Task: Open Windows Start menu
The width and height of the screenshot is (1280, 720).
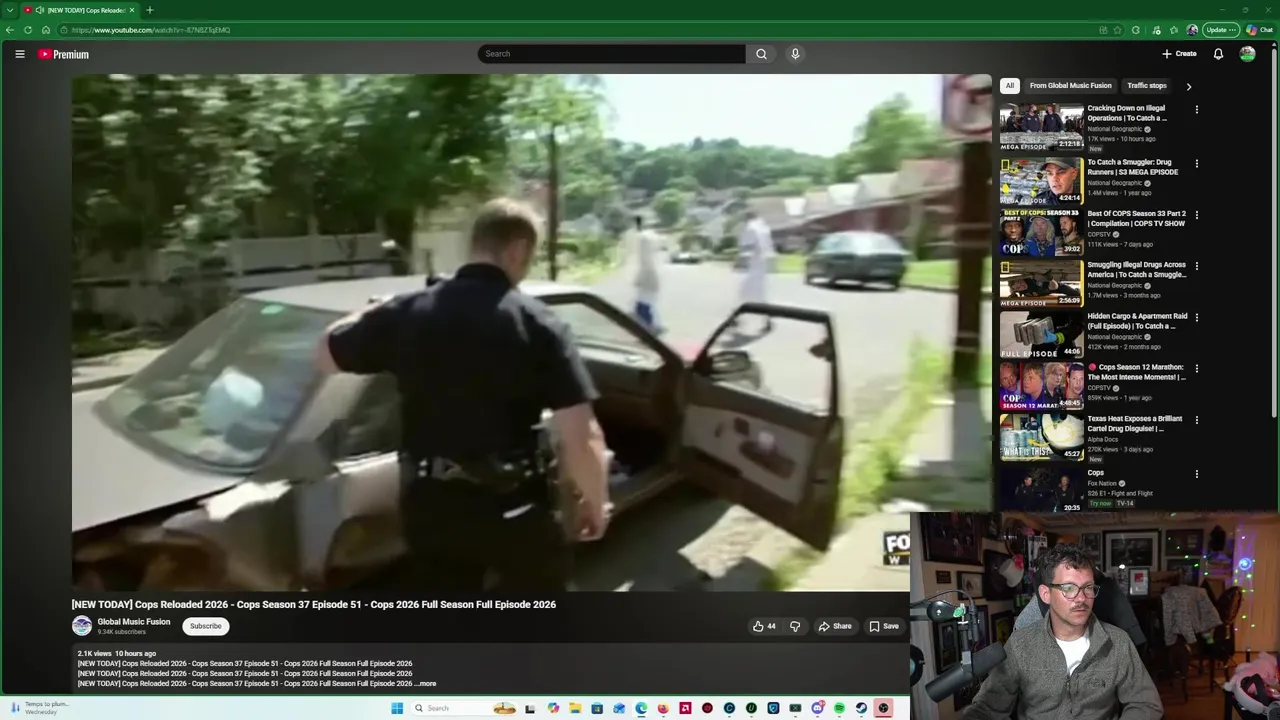Action: tap(397, 708)
